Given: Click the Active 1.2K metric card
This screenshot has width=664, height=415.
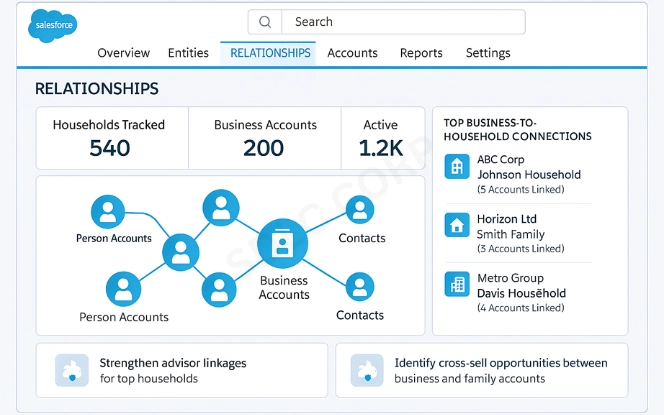Looking at the screenshot, I should (x=382, y=138).
